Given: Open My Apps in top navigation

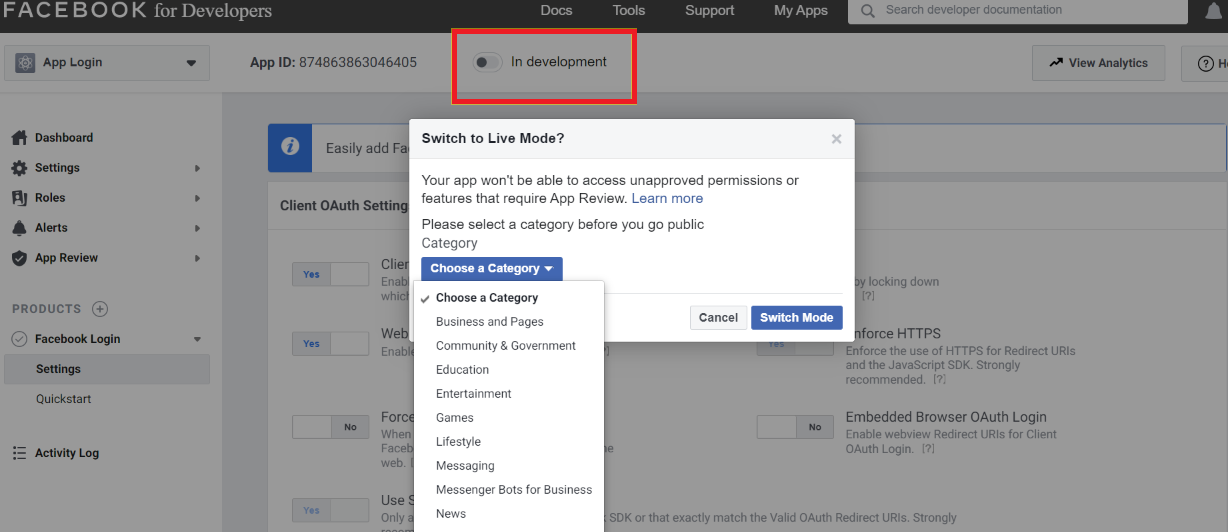Looking at the screenshot, I should click(x=801, y=11).
